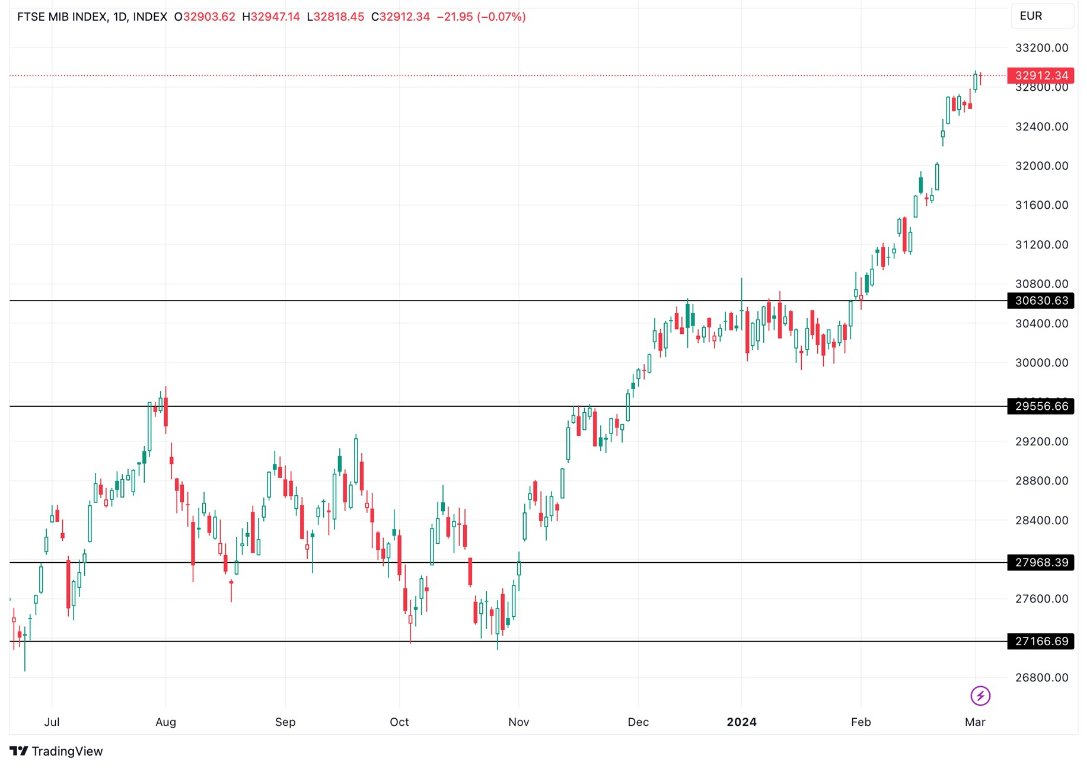Click the Oct label on time axis
This screenshot has height=768, width=1087.
pyautogui.click(x=399, y=722)
